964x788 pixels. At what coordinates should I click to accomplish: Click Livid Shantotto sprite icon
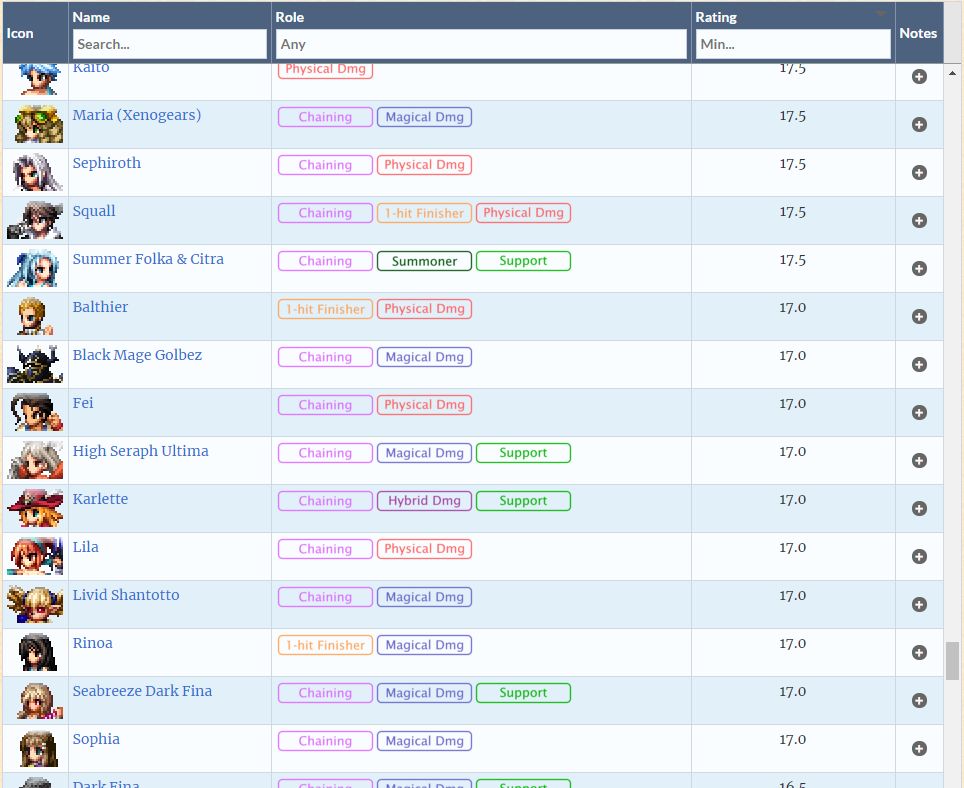tap(35, 604)
